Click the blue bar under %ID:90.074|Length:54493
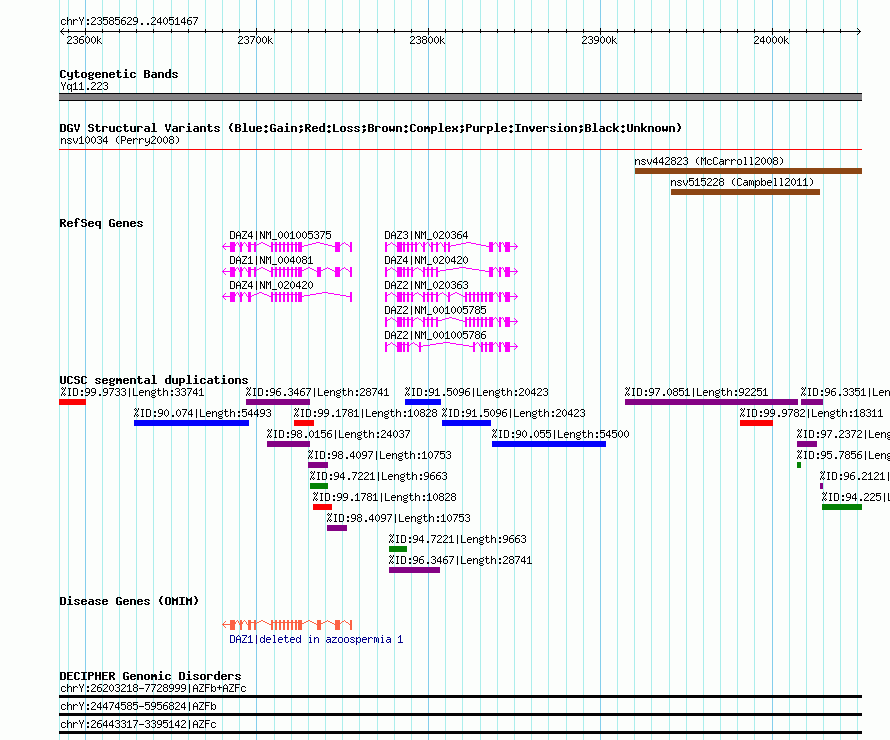The width and height of the screenshot is (890, 740). (x=191, y=423)
